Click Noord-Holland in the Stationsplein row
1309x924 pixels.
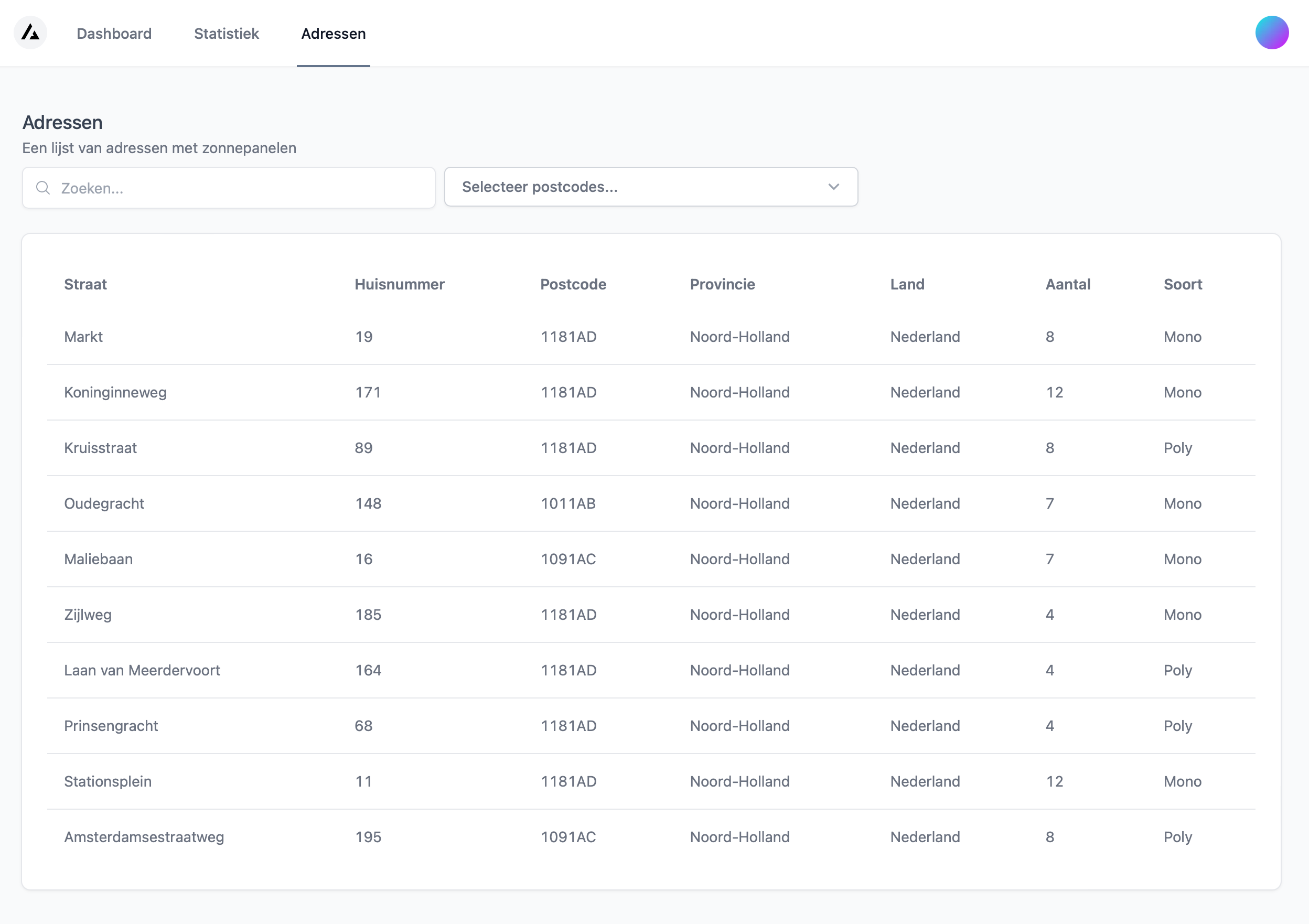[x=739, y=781]
